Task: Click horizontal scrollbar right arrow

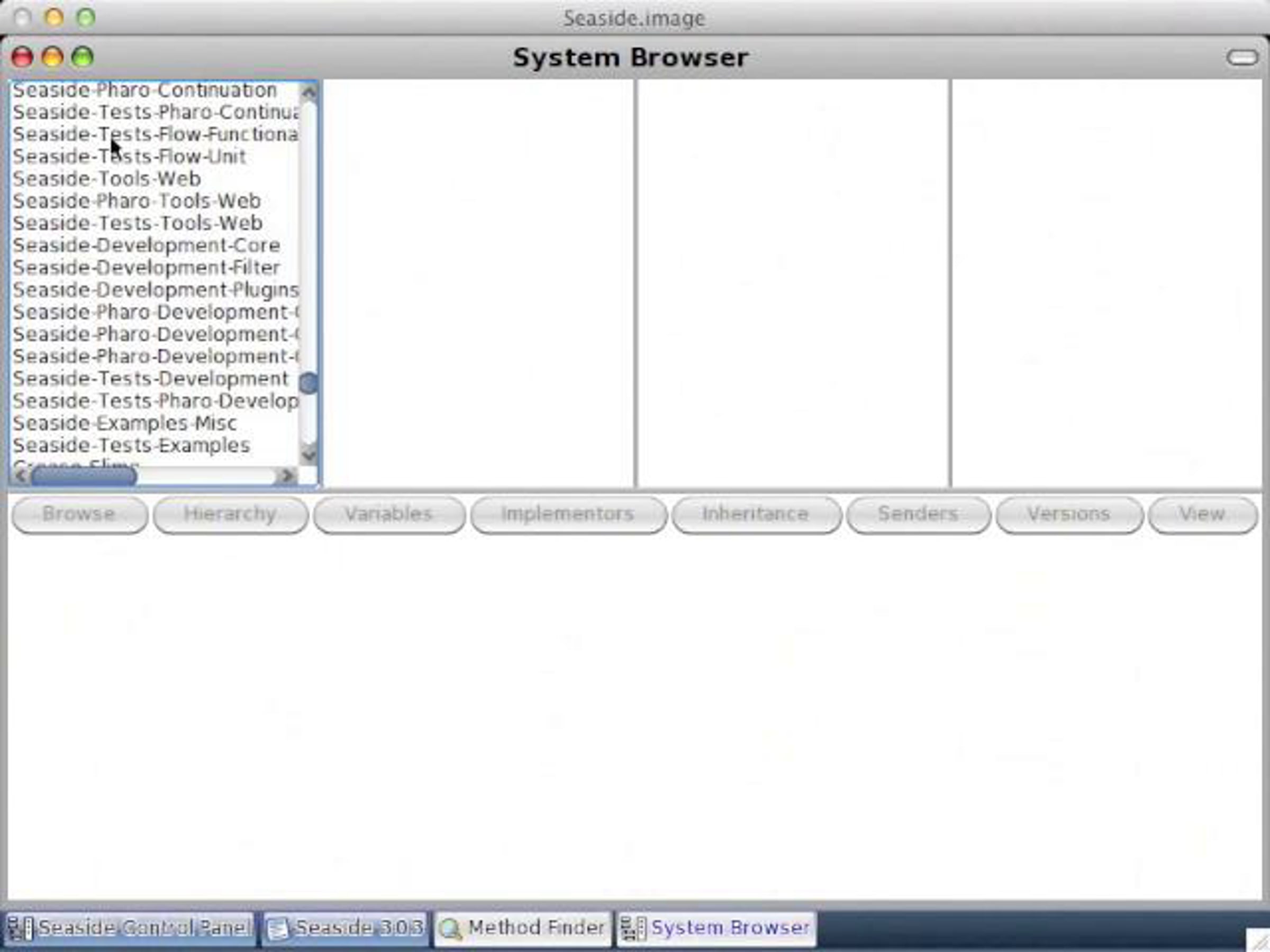Action: point(286,475)
